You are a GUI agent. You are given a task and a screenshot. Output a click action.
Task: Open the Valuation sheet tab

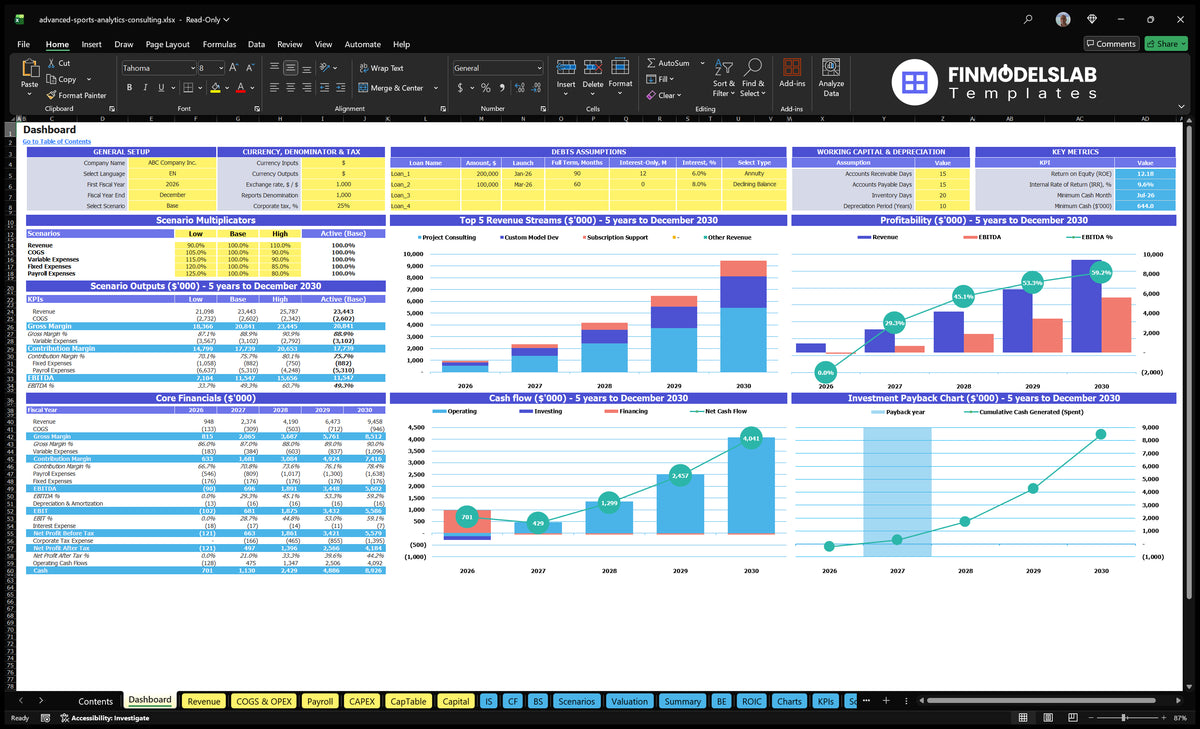(630, 701)
